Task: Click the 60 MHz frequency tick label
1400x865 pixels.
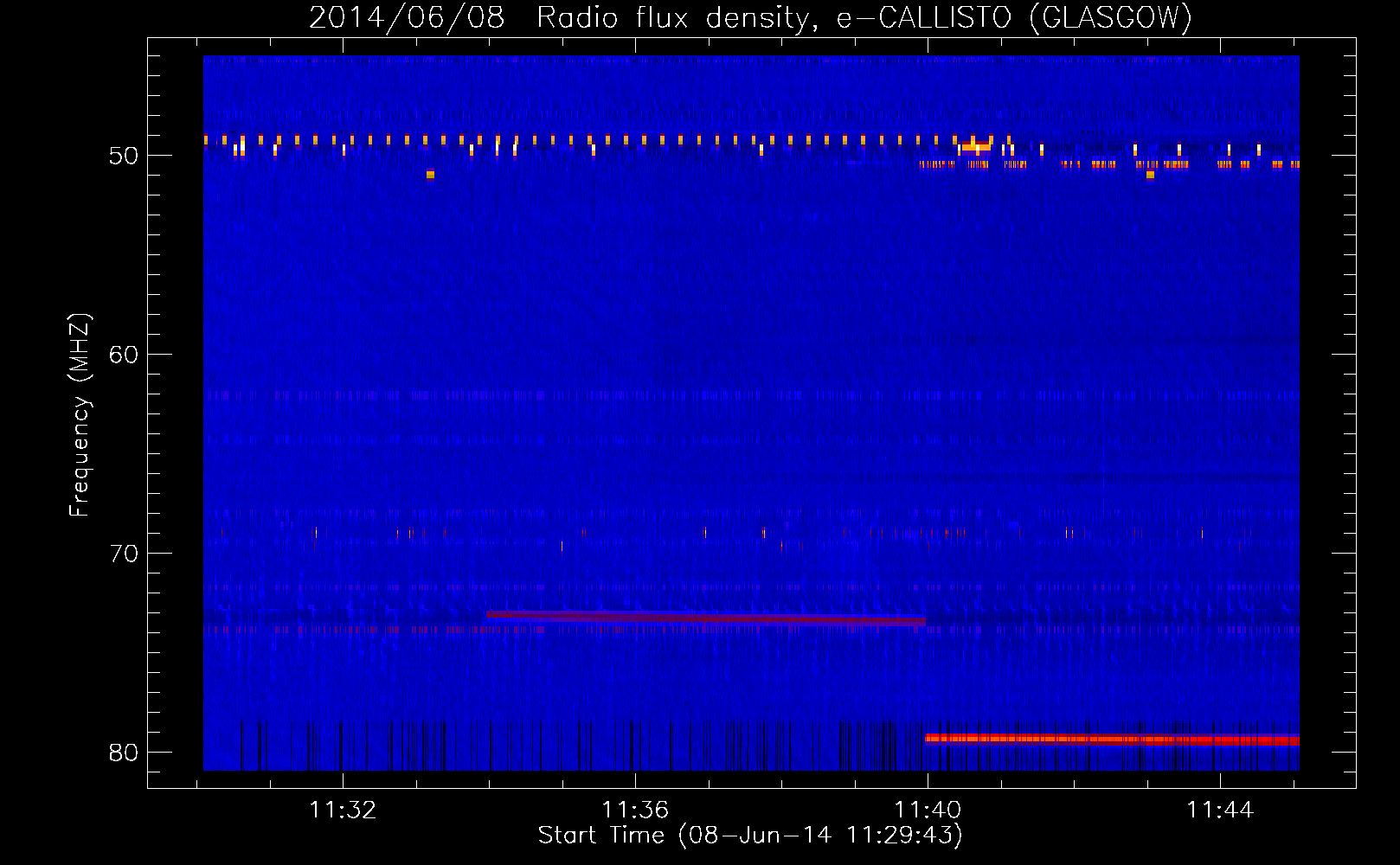Action: (124, 355)
